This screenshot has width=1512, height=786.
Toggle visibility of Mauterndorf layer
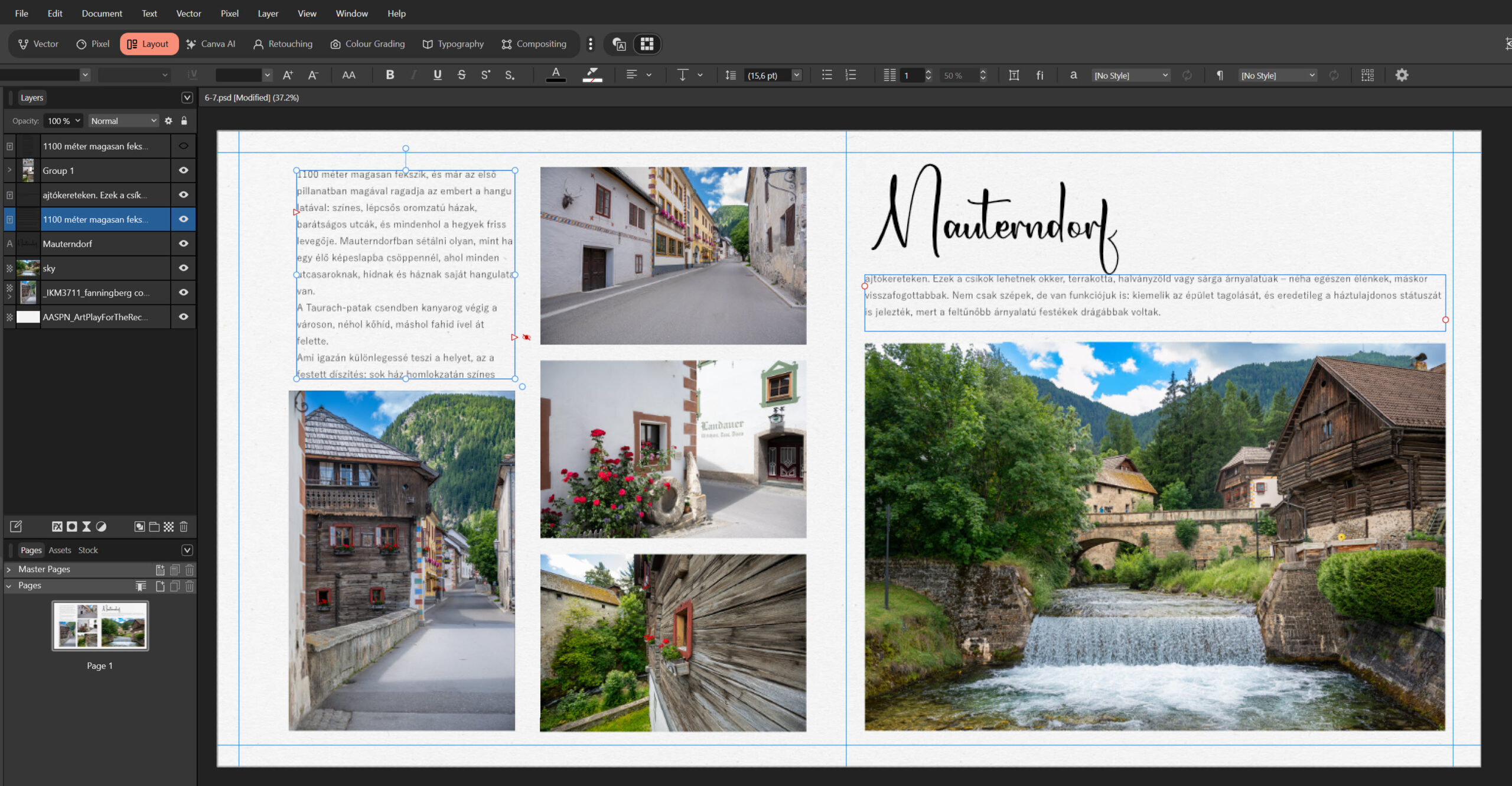pyautogui.click(x=184, y=243)
